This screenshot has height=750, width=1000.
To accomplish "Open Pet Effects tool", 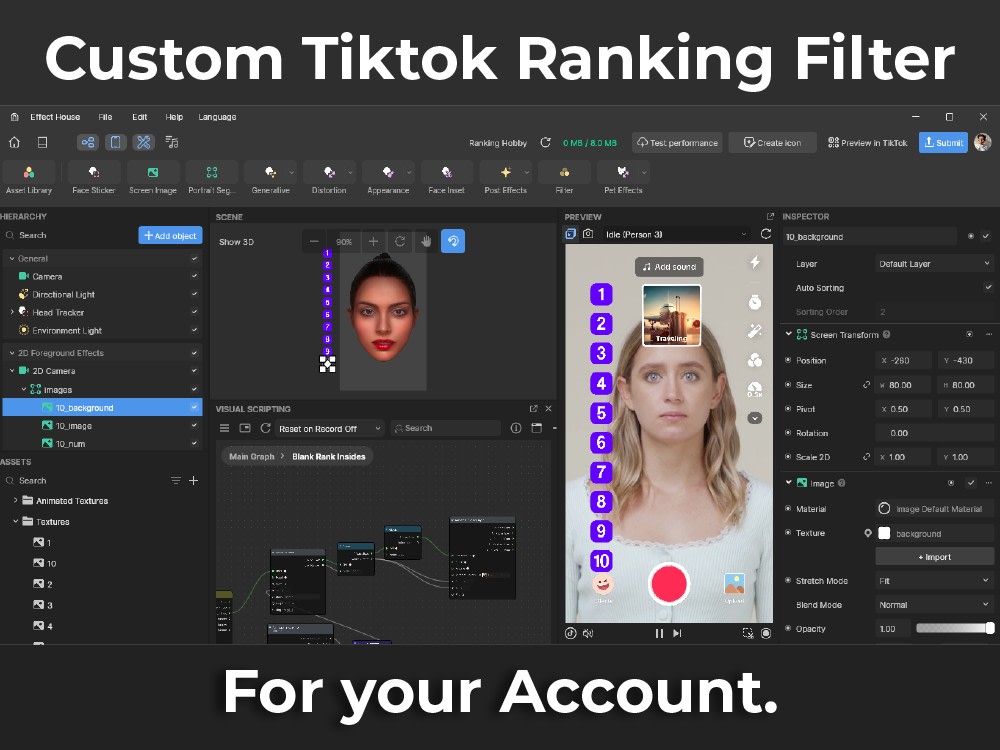I will [623, 179].
